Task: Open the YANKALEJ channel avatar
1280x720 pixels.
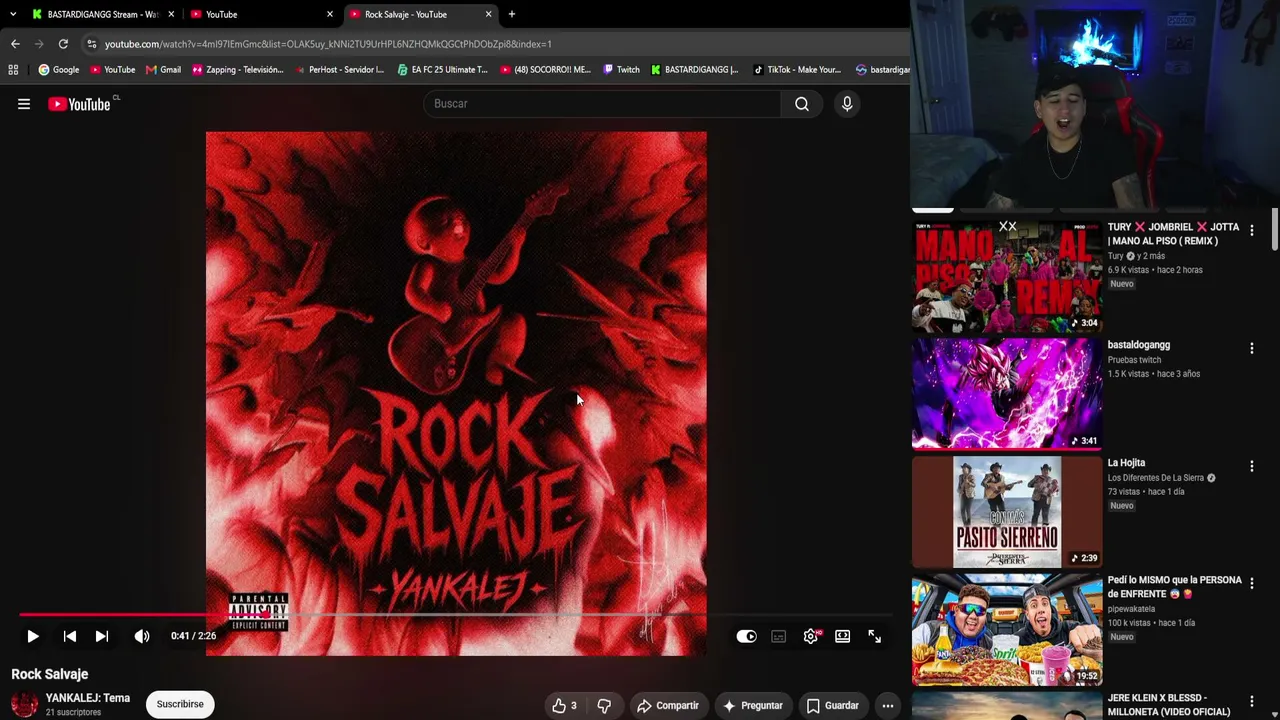Action: click(24, 704)
